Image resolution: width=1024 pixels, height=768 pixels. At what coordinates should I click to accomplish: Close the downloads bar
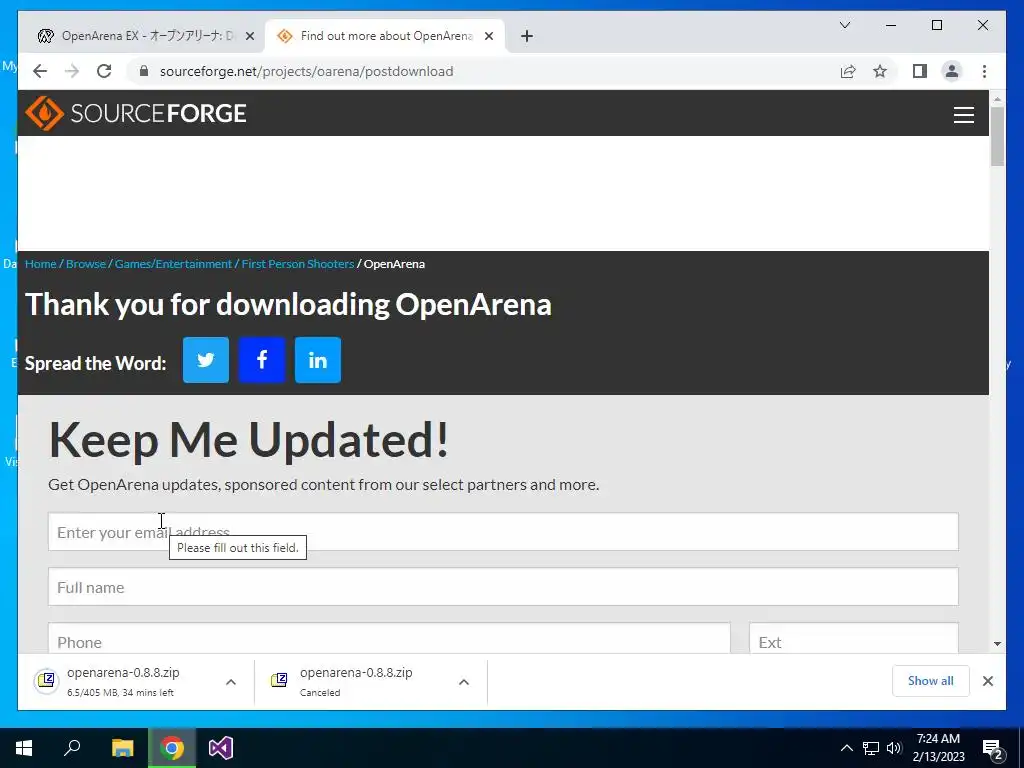(x=987, y=681)
